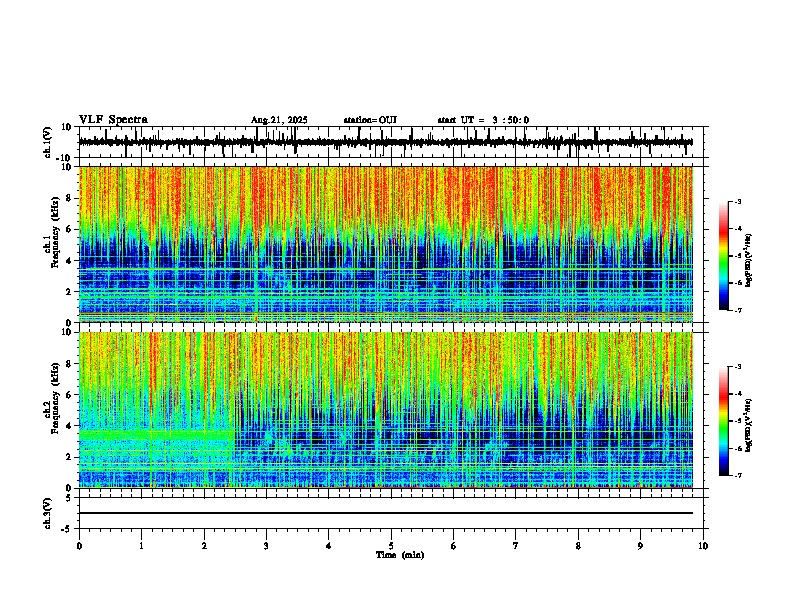
Task: Click the time axis tick label "2"
Action: [x=204, y=545]
